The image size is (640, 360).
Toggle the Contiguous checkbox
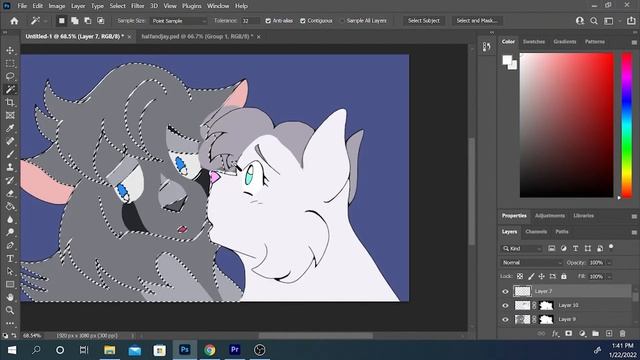303,21
